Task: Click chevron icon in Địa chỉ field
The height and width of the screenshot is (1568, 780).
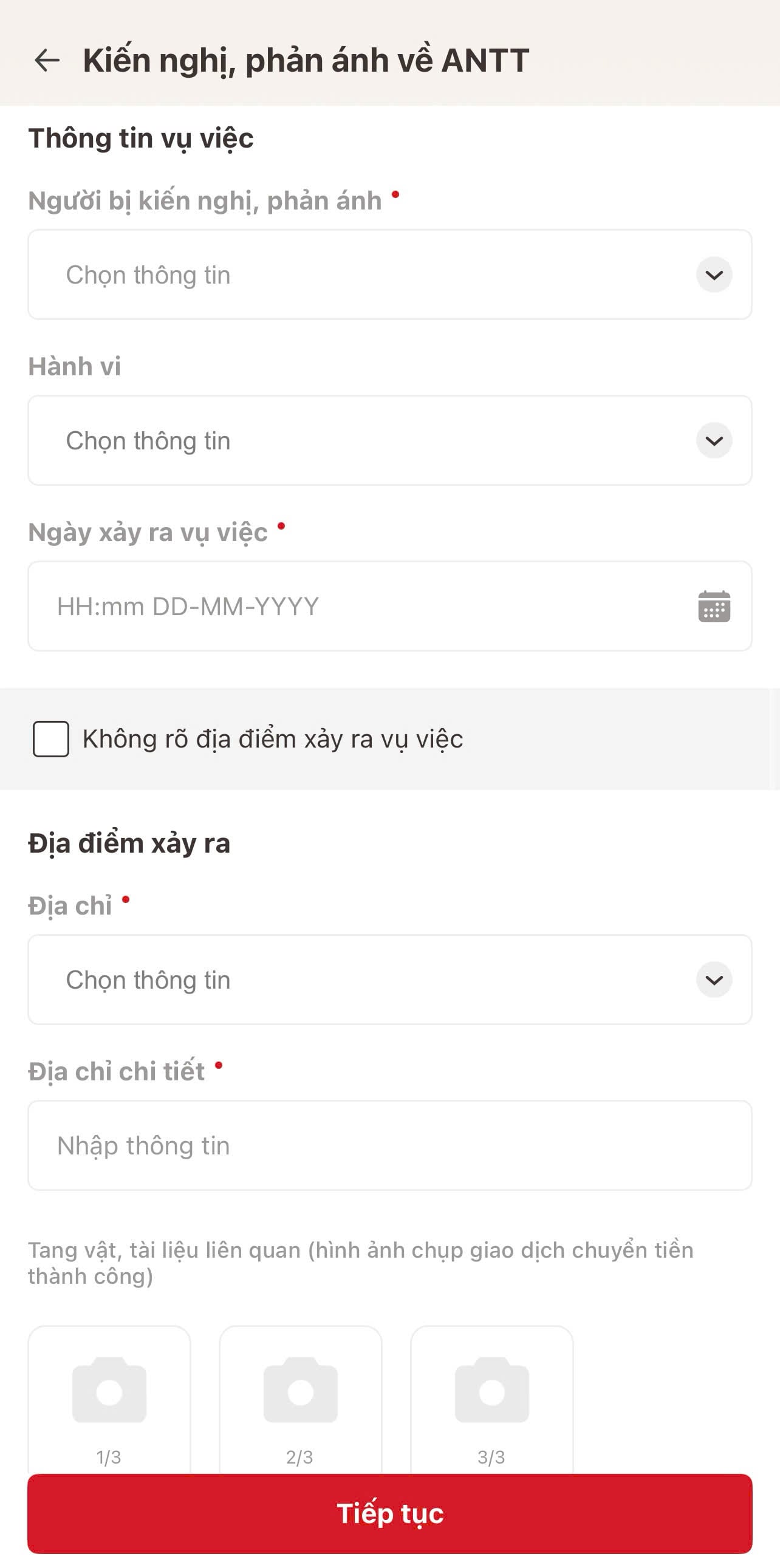Action: coord(714,980)
